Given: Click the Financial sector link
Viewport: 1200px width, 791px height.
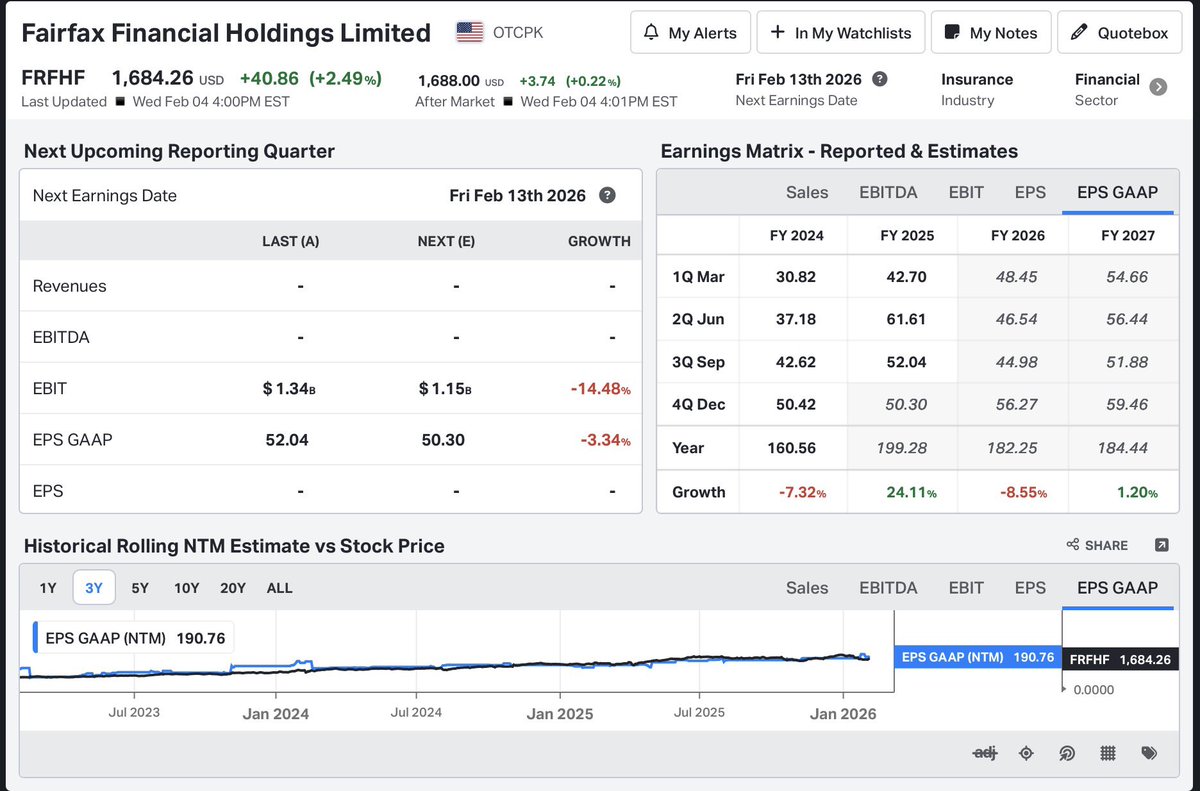Looking at the screenshot, I should [x=1107, y=80].
